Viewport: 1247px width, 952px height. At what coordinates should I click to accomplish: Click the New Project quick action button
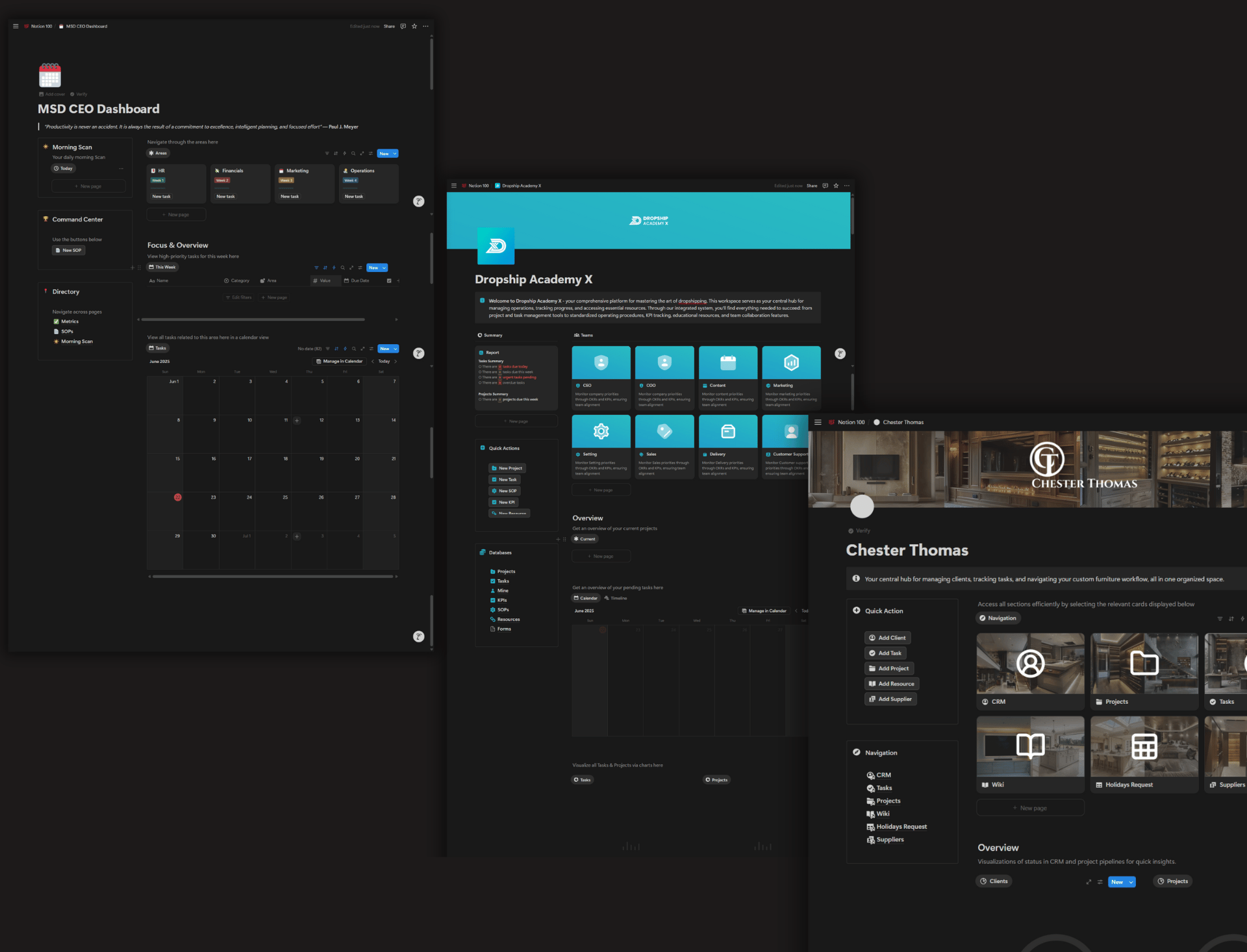507,468
